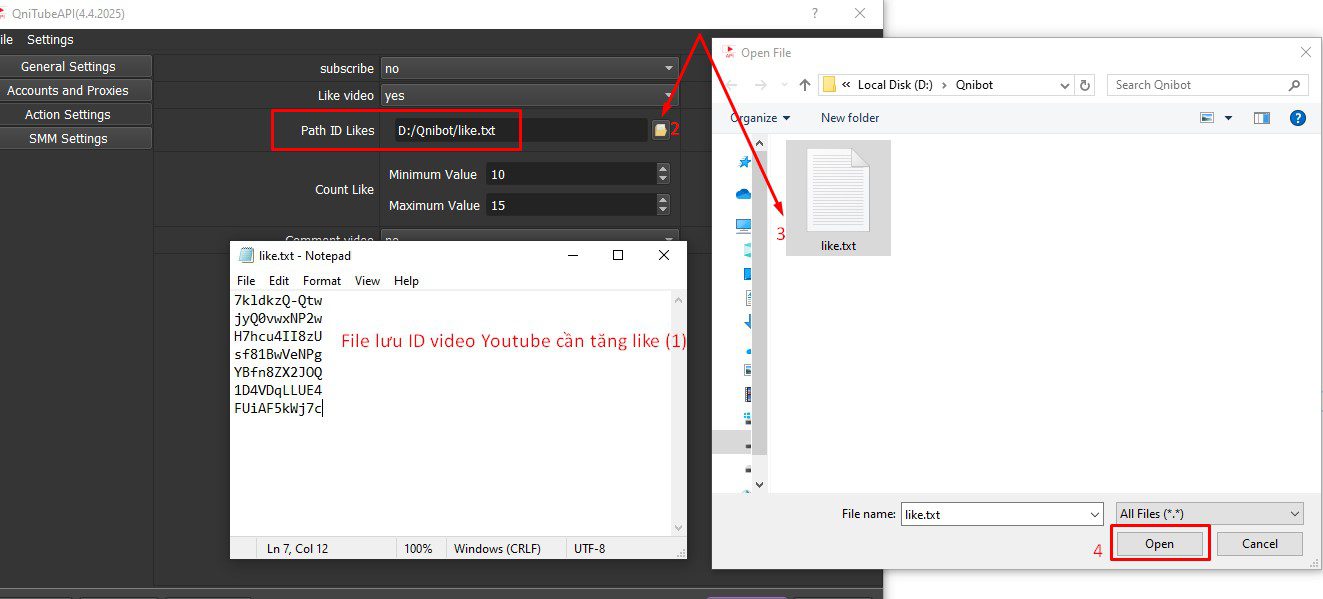Open the Like video dropdown set to yes
1323x599 pixels.
529,95
